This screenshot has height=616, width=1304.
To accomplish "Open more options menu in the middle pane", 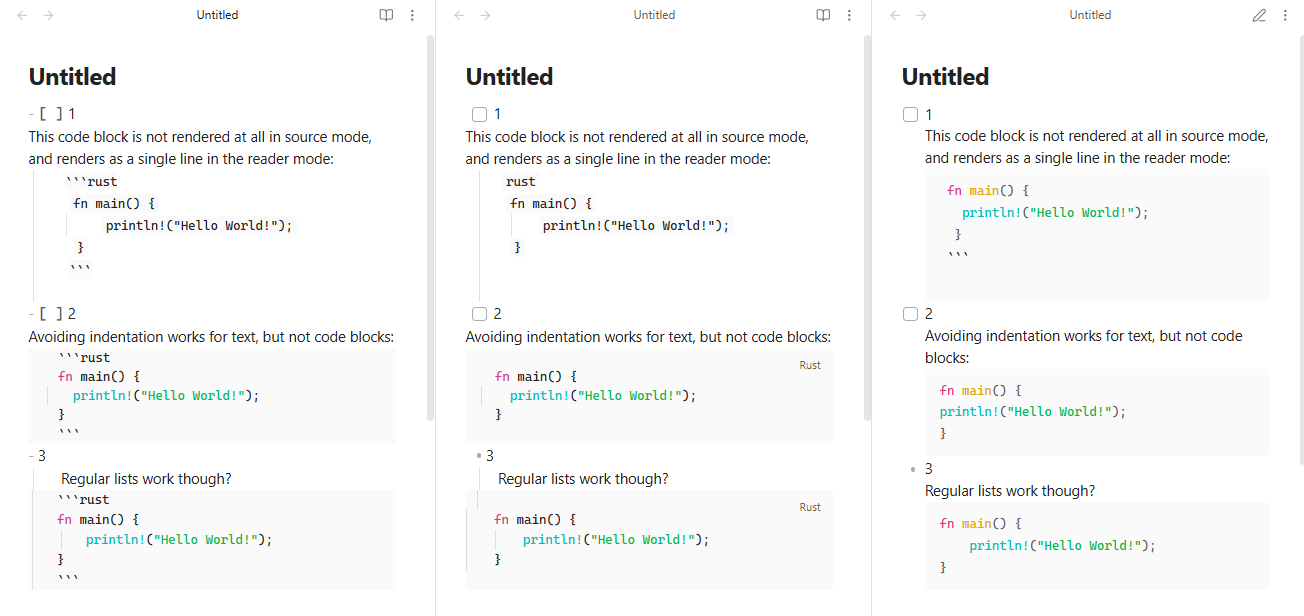I will tap(849, 15).
